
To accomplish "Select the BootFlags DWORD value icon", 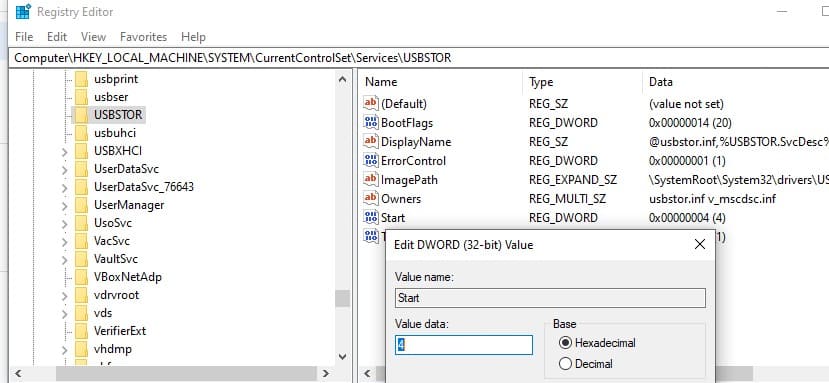I will [x=371, y=123].
